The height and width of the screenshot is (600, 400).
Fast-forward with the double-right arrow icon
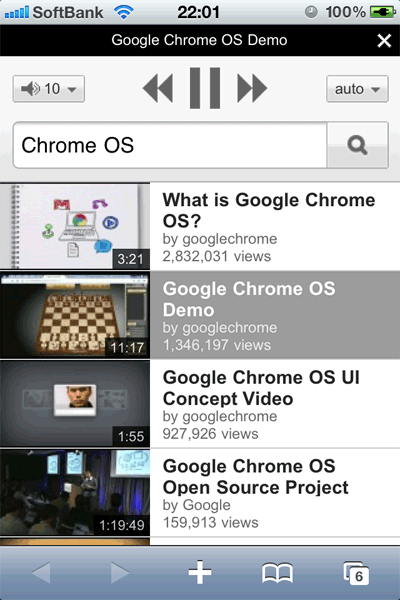252,88
